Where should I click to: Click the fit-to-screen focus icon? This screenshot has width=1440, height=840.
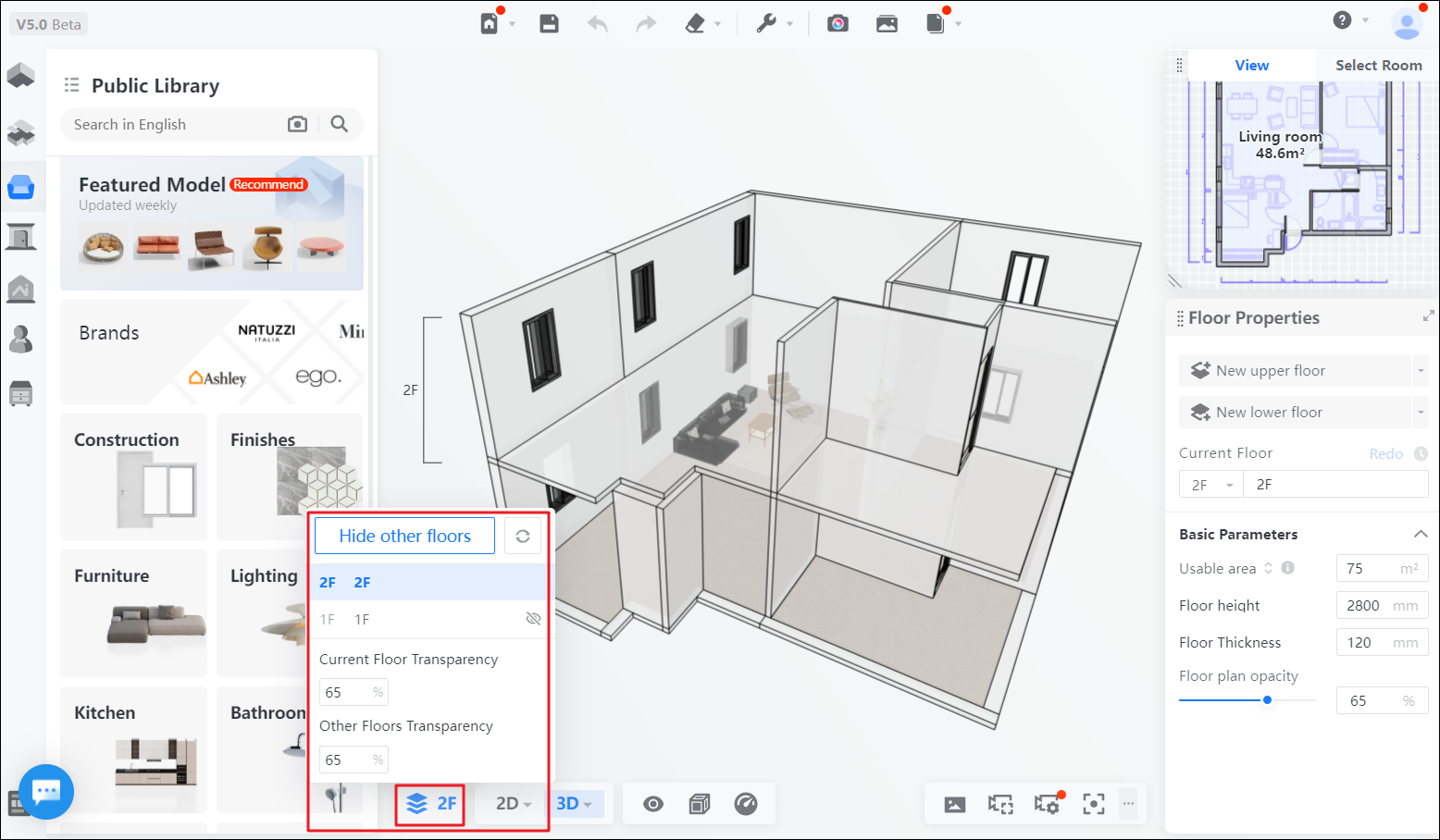pyautogui.click(x=1093, y=804)
